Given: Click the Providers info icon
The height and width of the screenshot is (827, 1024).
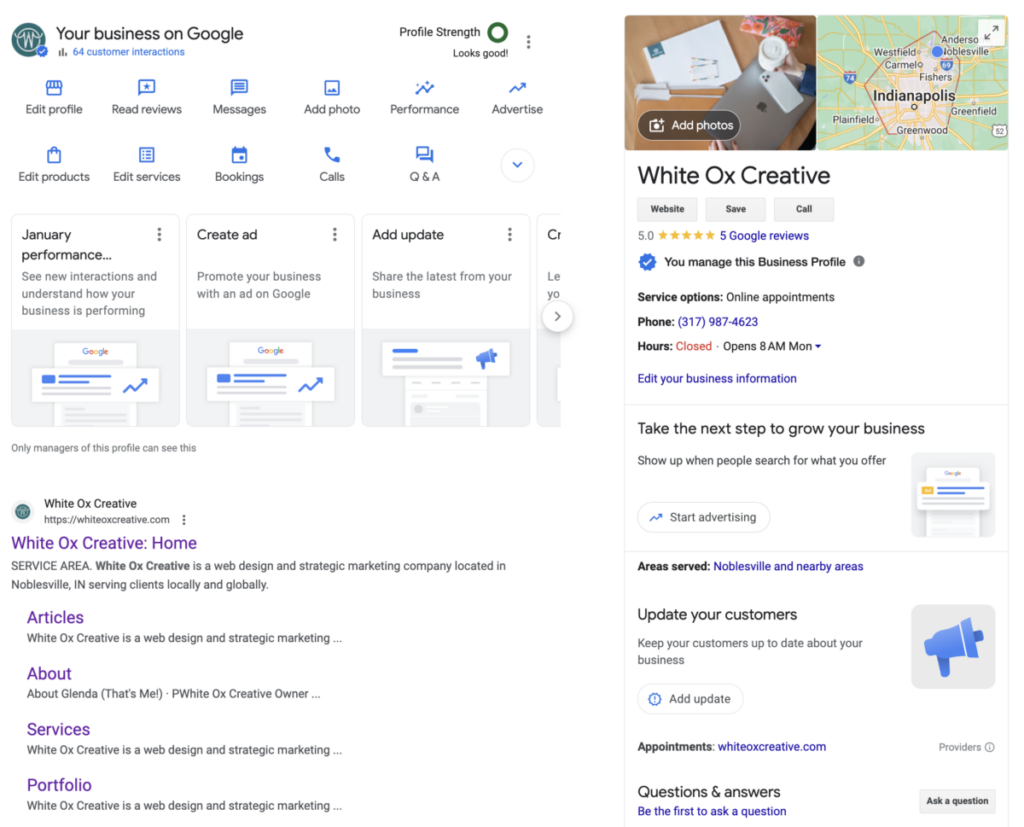Looking at the screenshot, I should [990, 747].
